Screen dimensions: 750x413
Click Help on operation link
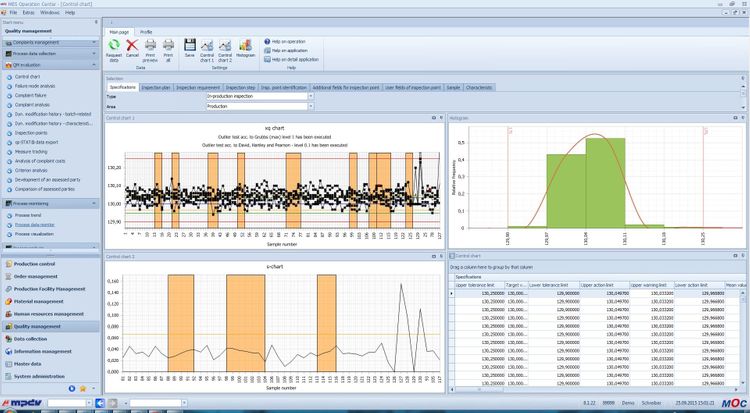click(x=291, y=41)
